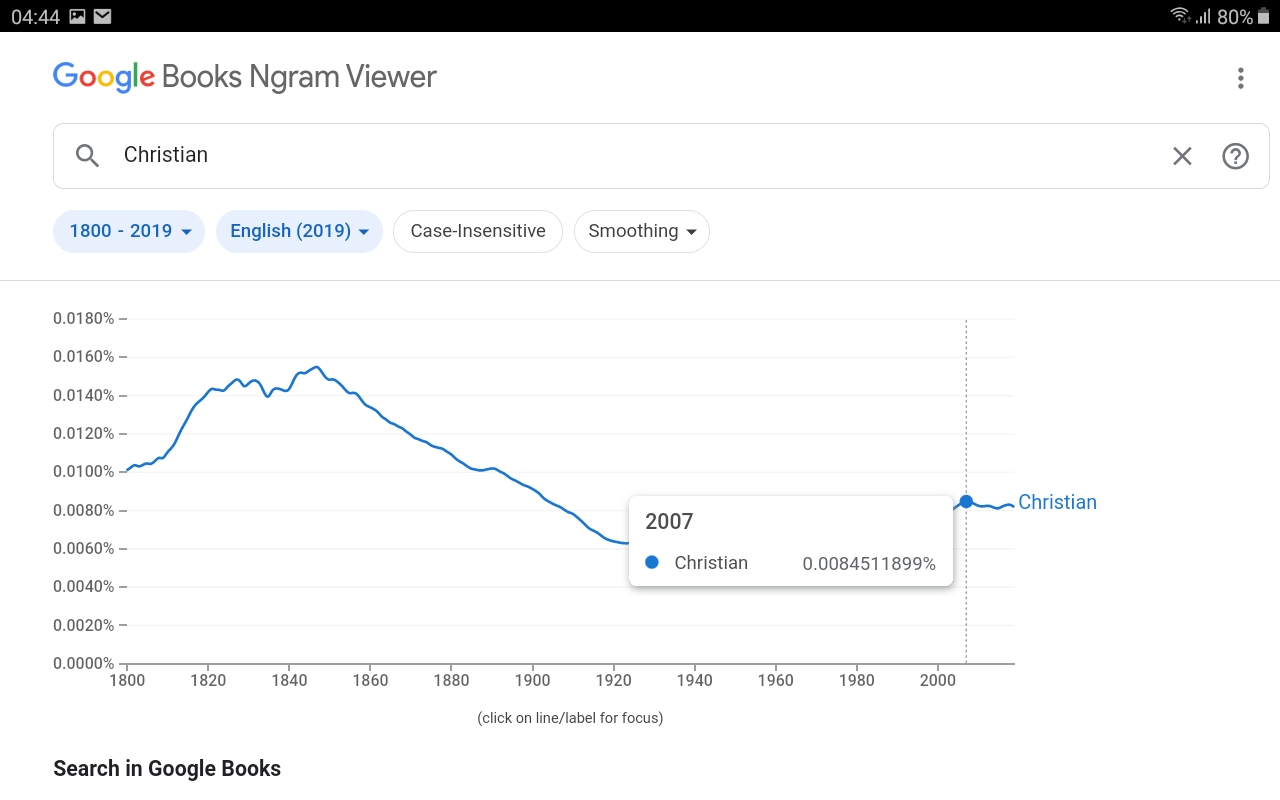The width and height of the screenshot is (1280, 800).
Task: Click the 2007 data point on the graph
Action: (966, 501)
